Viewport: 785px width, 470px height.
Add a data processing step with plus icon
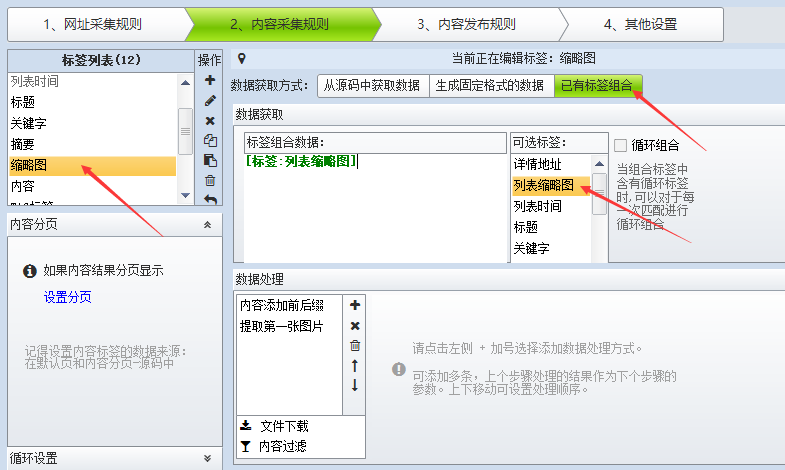pos(355,305)
